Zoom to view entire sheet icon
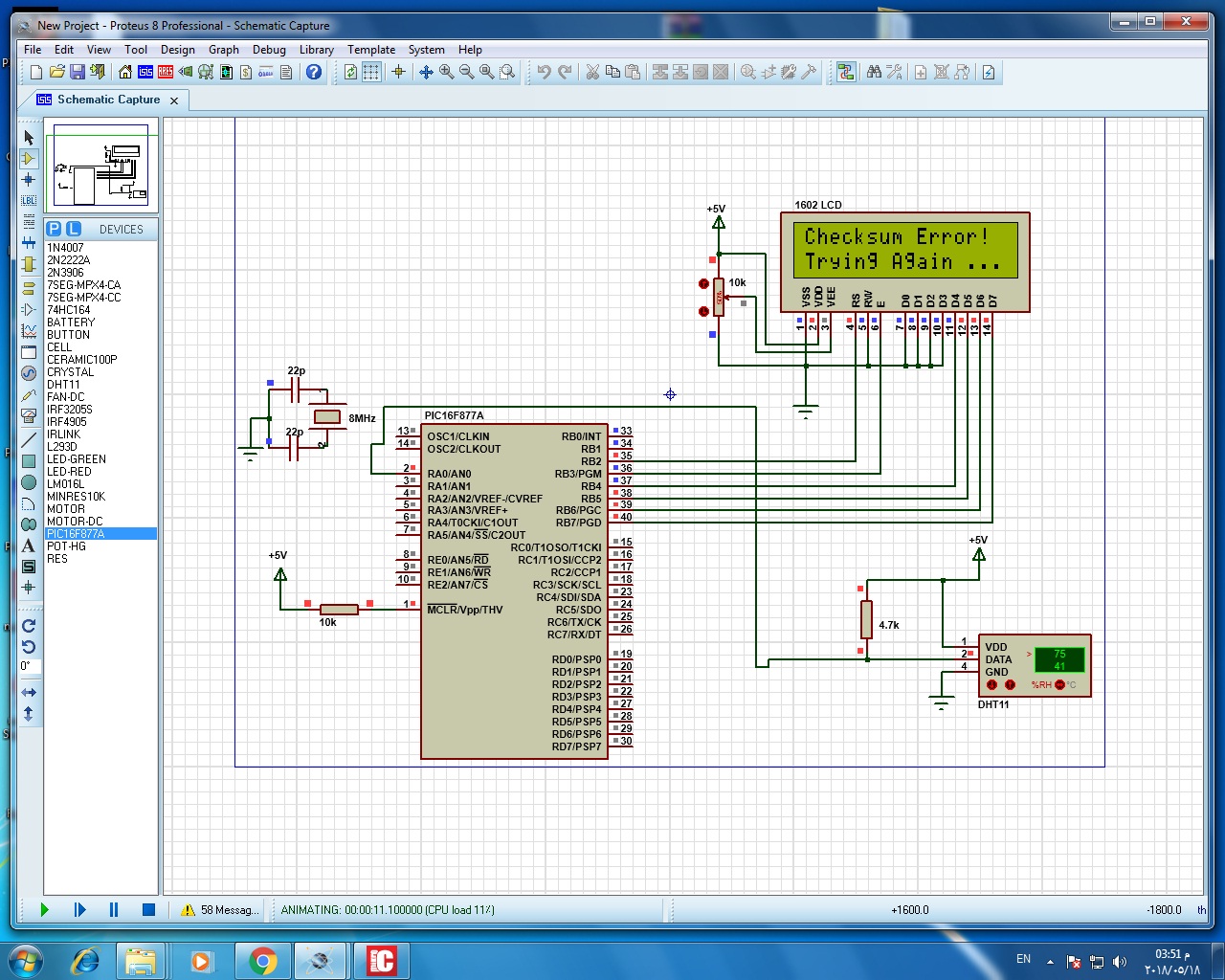1225x980 pixels. pos(487,72)
